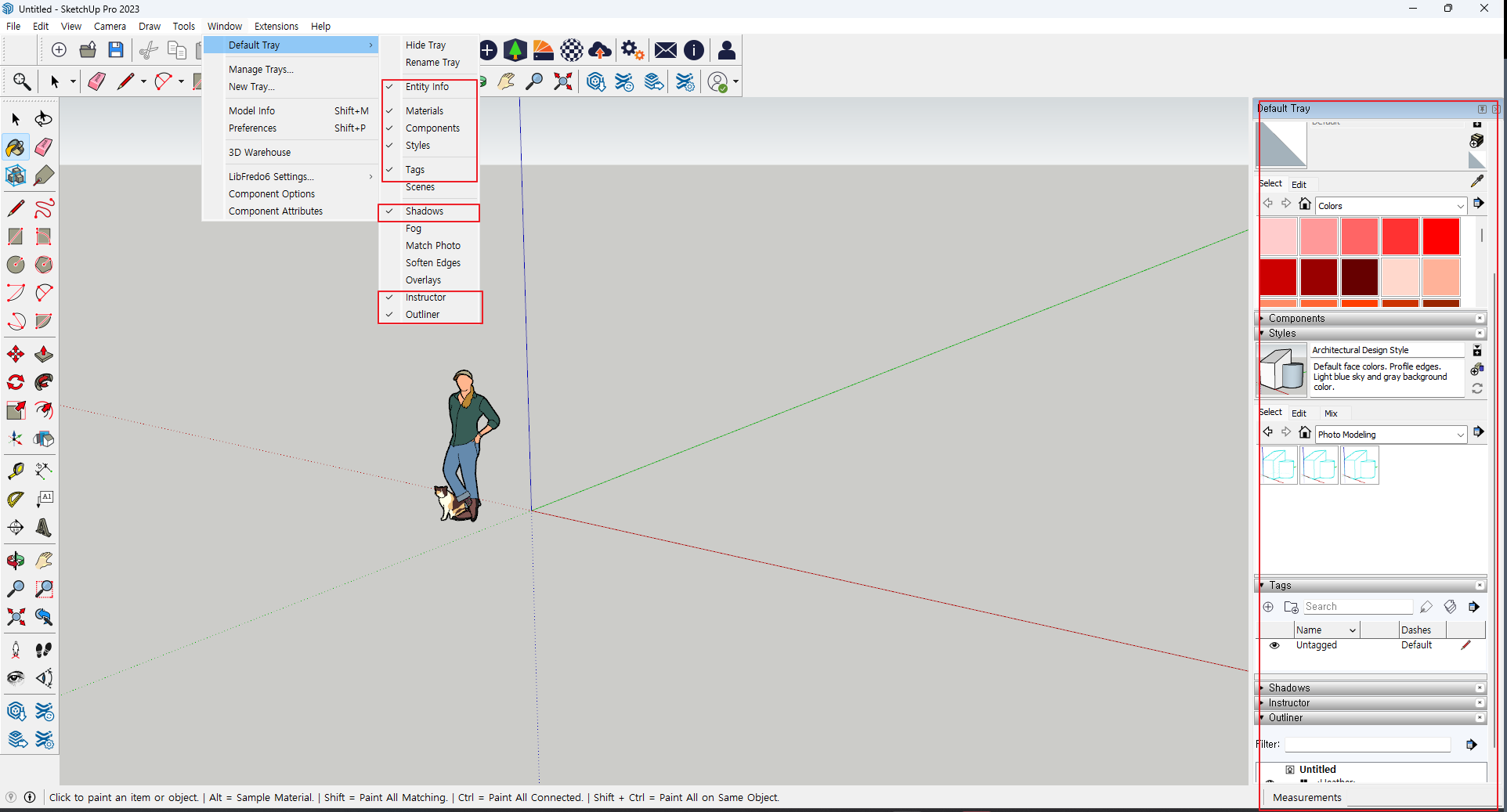Click the Outliner Filter input field
The width and height of the screenshot is (1507, 812).
pos(1368,745)
